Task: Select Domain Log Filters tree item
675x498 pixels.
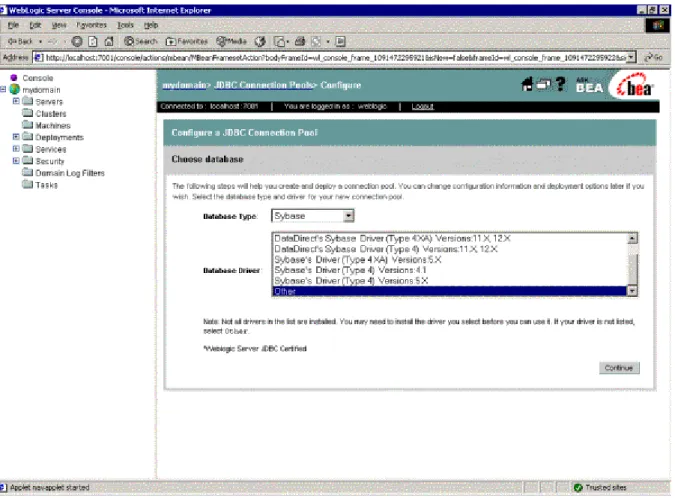Action: 70,173
